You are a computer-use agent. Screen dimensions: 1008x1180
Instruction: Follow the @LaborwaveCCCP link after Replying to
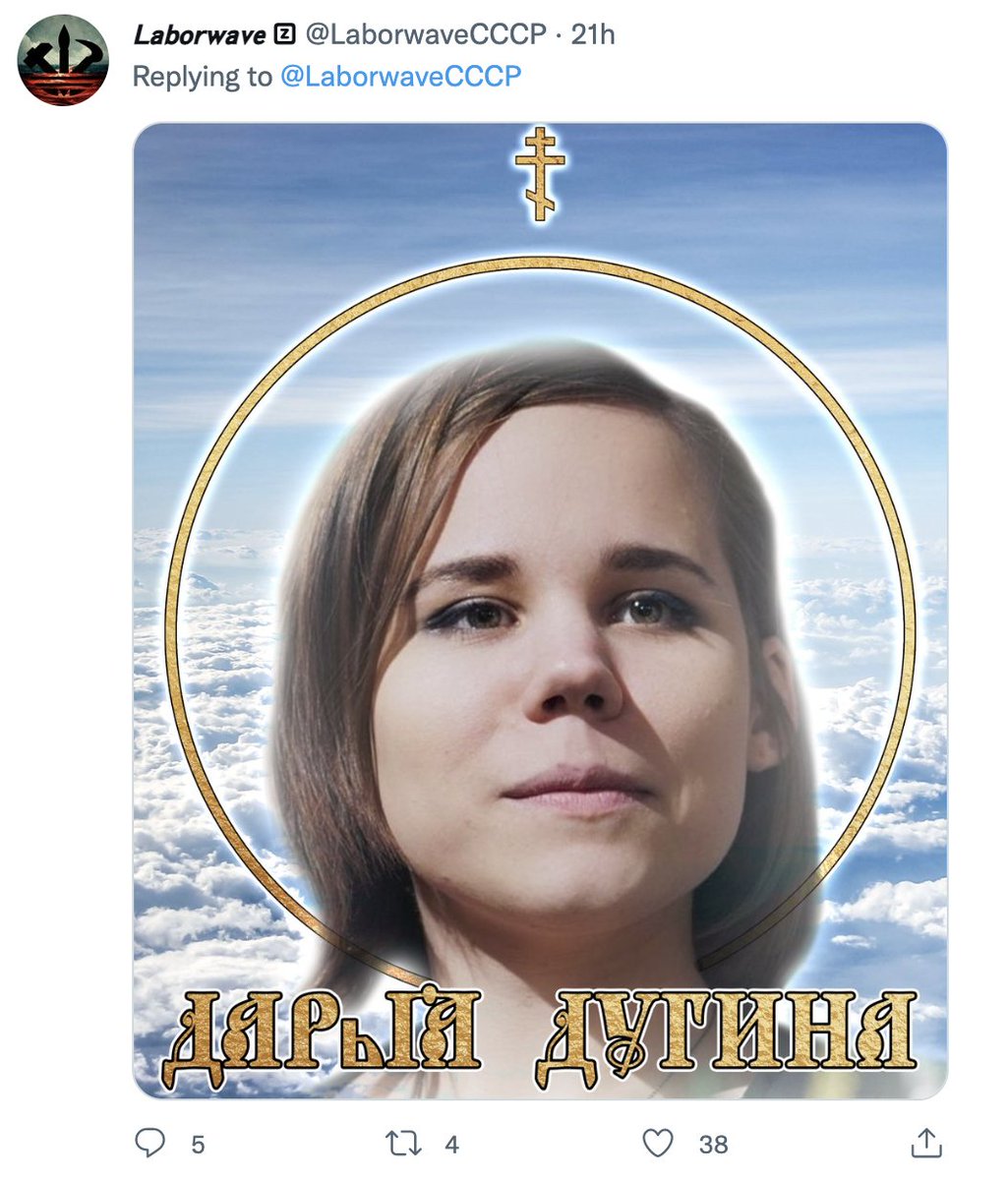pos(400,77)
